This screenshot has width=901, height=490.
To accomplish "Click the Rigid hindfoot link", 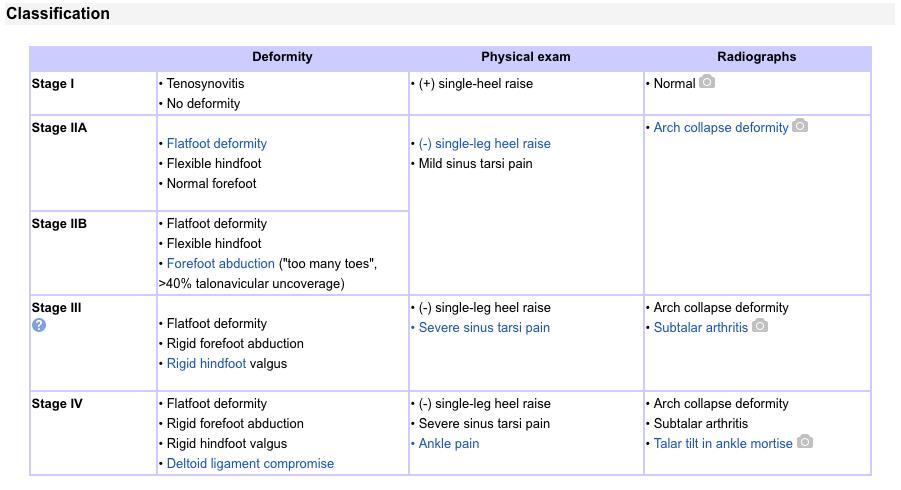I will [206, 363].
